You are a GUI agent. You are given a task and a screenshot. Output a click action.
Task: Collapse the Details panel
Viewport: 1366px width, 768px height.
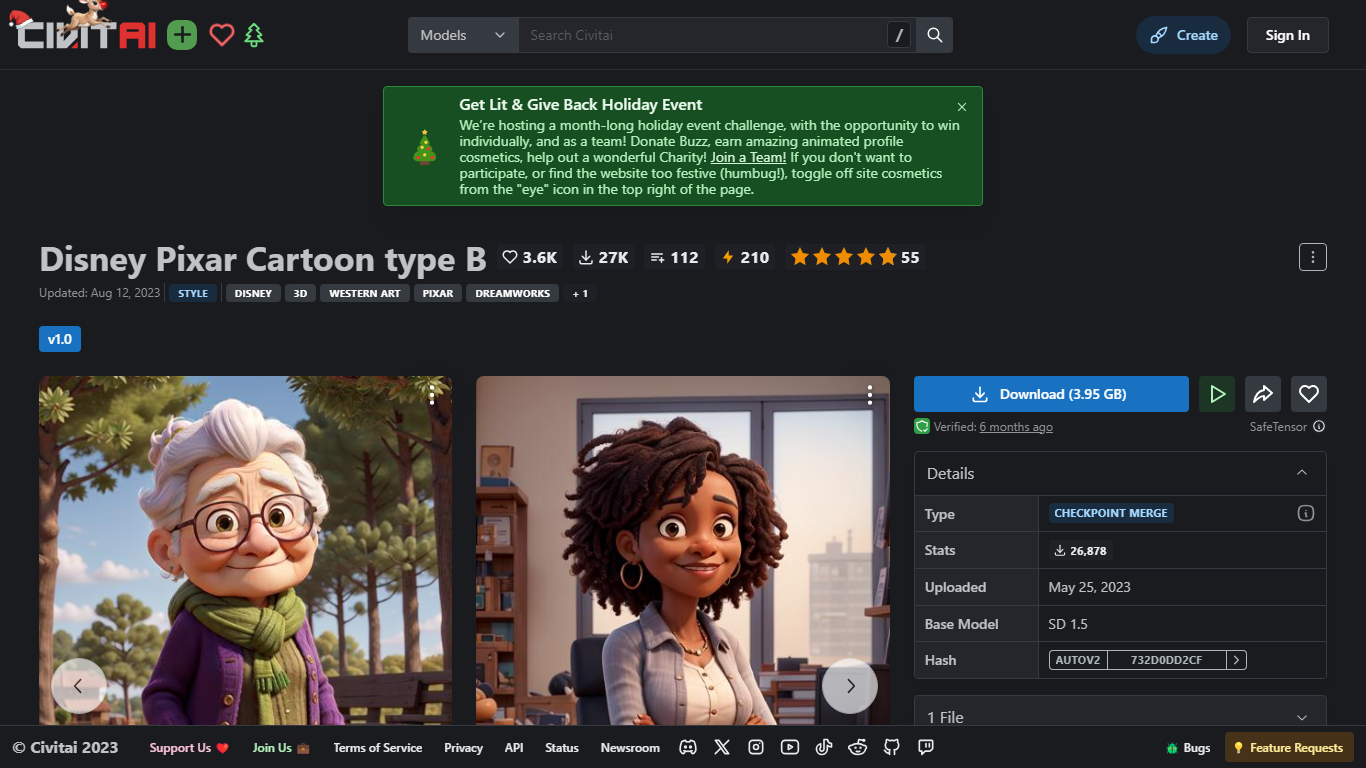pos(1301,473)
